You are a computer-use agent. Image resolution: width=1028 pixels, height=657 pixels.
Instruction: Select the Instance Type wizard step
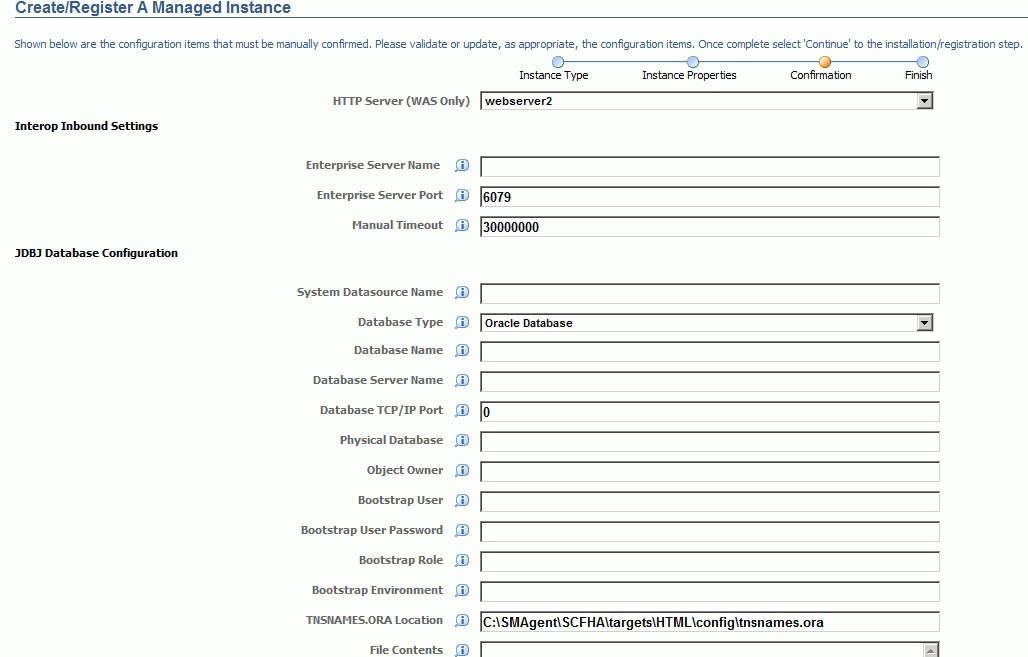558,62
